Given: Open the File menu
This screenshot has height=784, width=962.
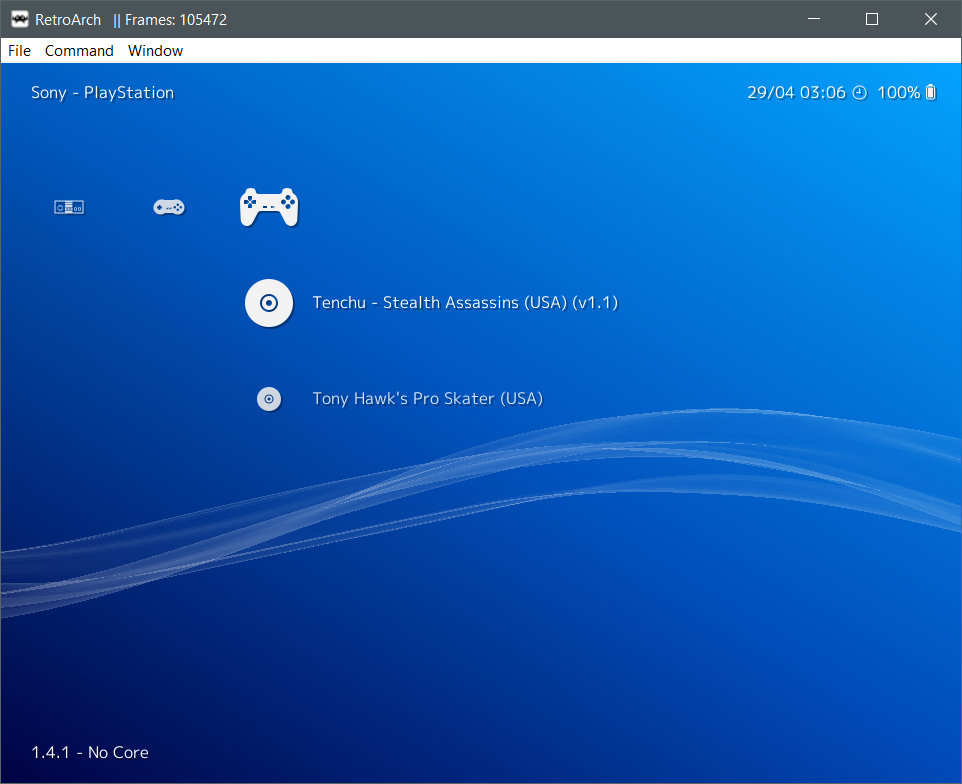Looking at the screenshot, I should 19,51.
